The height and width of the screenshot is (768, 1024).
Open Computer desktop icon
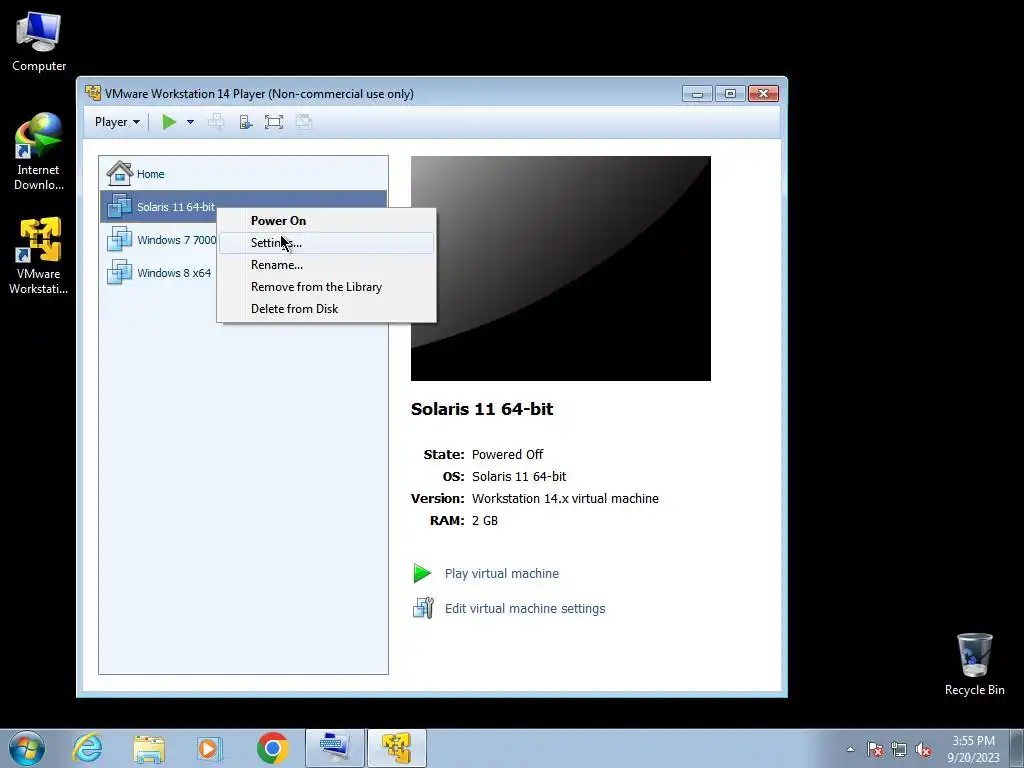pyautogui.click(x=39, y=42)
